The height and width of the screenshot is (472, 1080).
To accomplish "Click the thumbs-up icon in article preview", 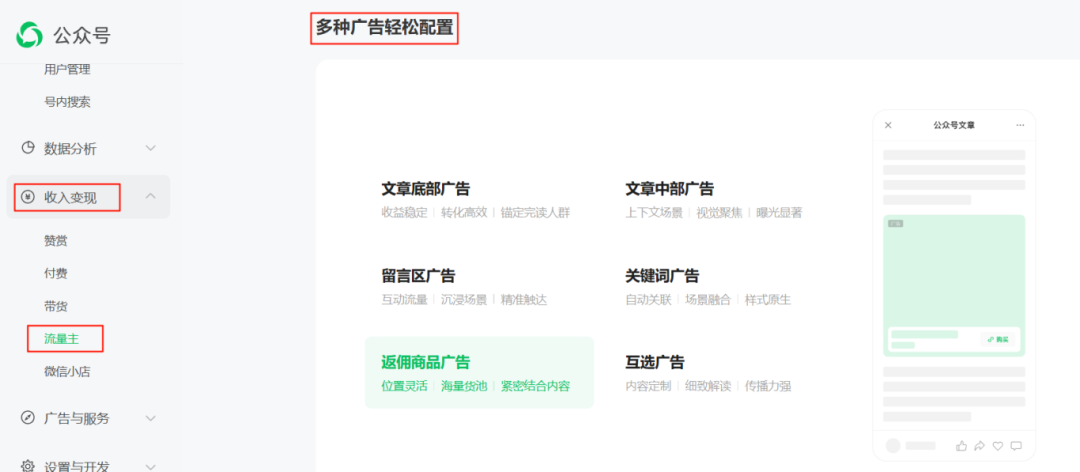I will pos(962,445).
